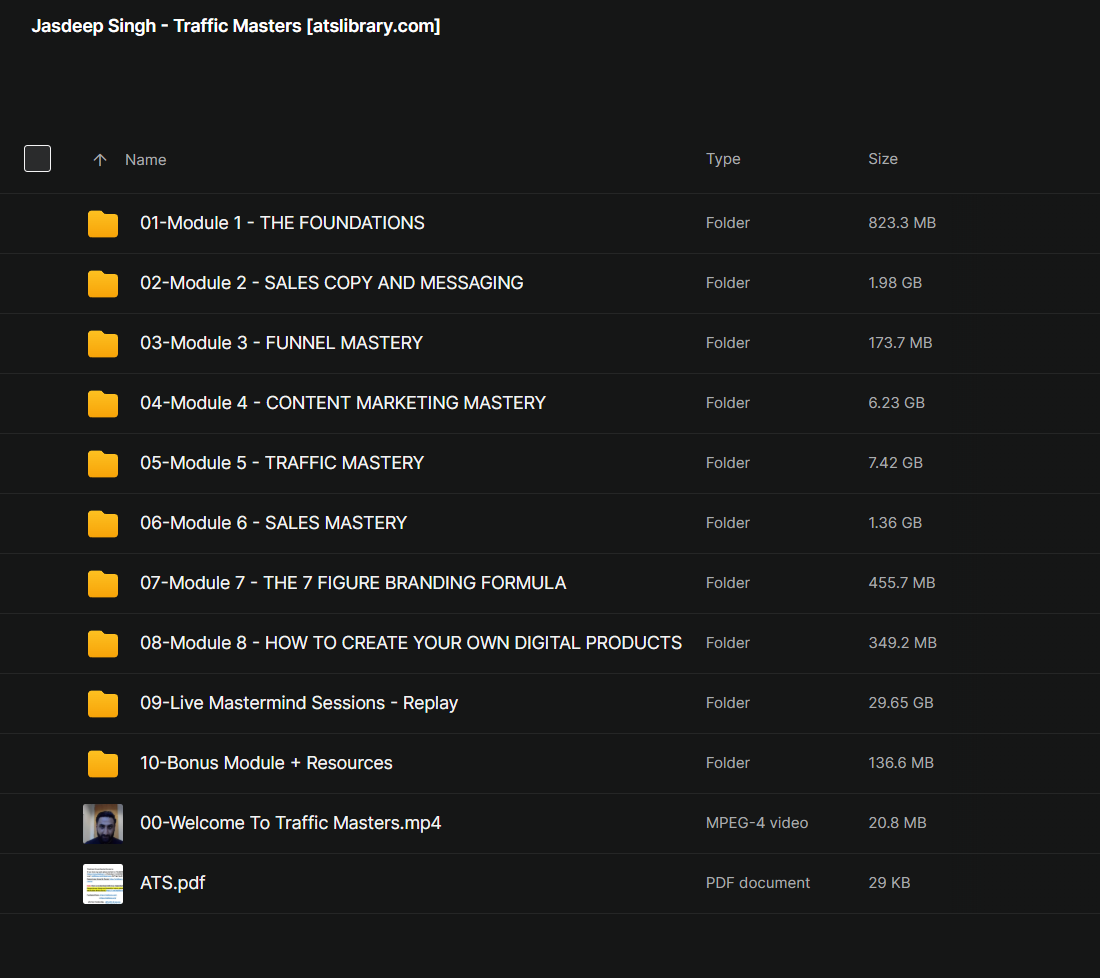
Task: Click the folder icon for Live Mastermind Sessions
Action: 102,704
